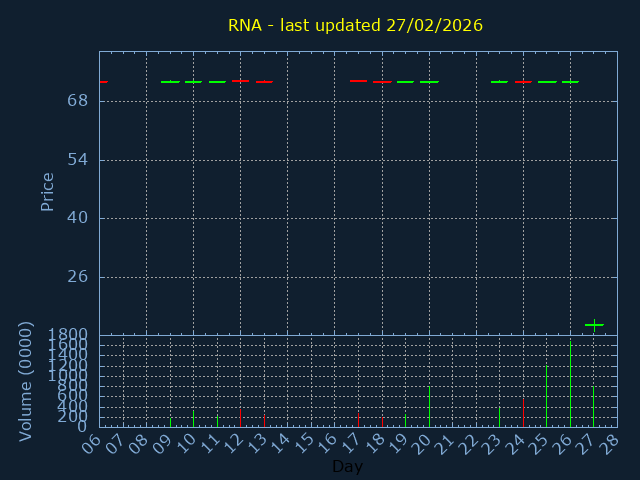Click the green volume bar on day 25

(x=546, y=396)
